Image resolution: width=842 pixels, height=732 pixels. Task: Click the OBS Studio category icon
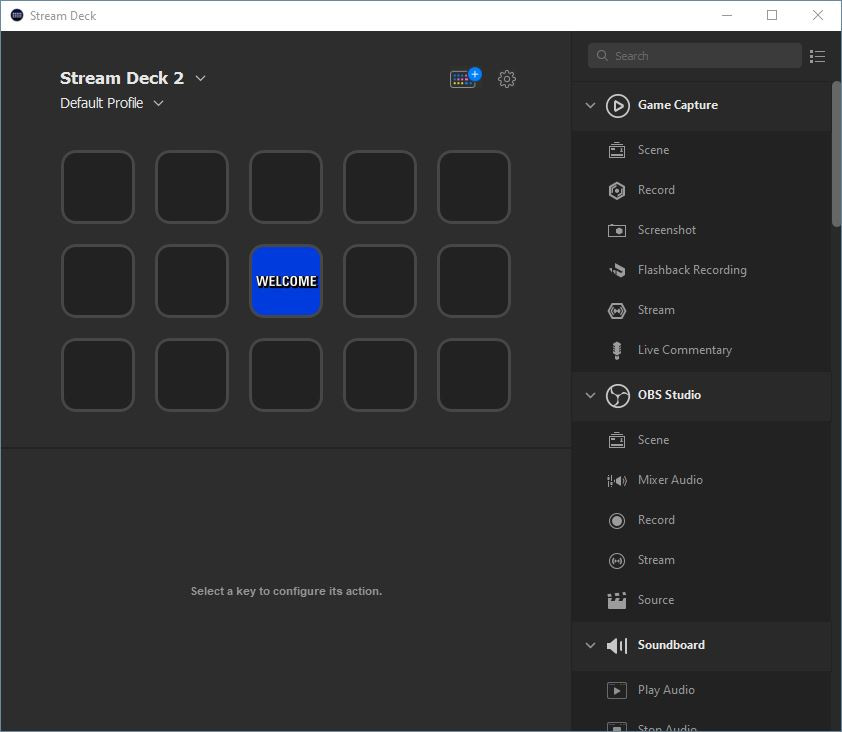point(618,396)
